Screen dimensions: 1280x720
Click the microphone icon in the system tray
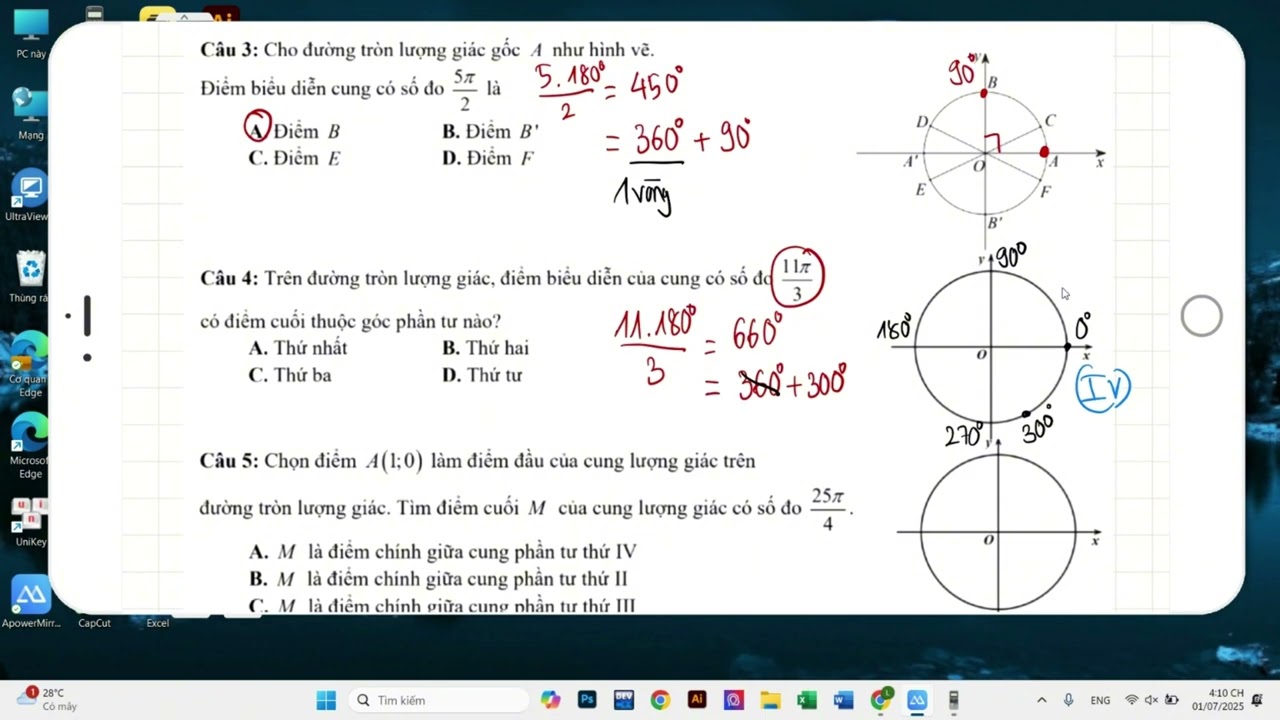[1069, 700]
